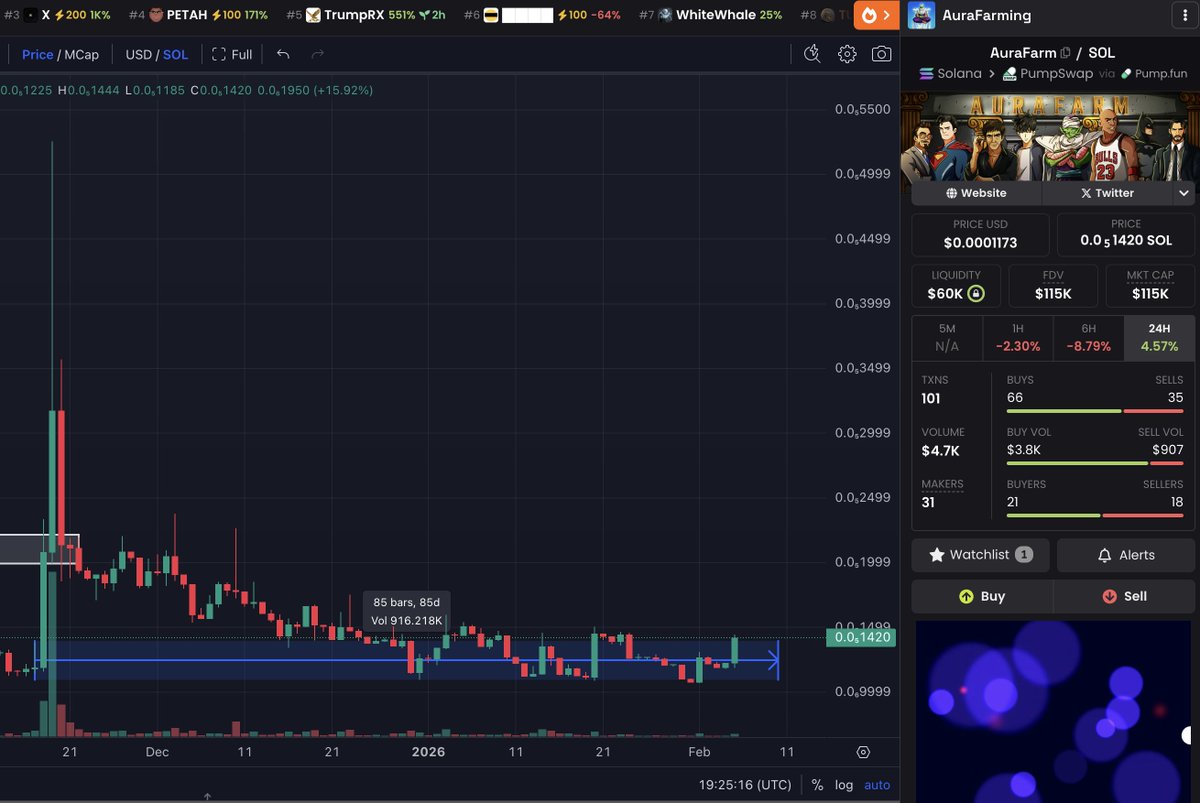Screen dimensions: 1200x803
Task: Expand the panel below the chart
Action: pos(207,797)
